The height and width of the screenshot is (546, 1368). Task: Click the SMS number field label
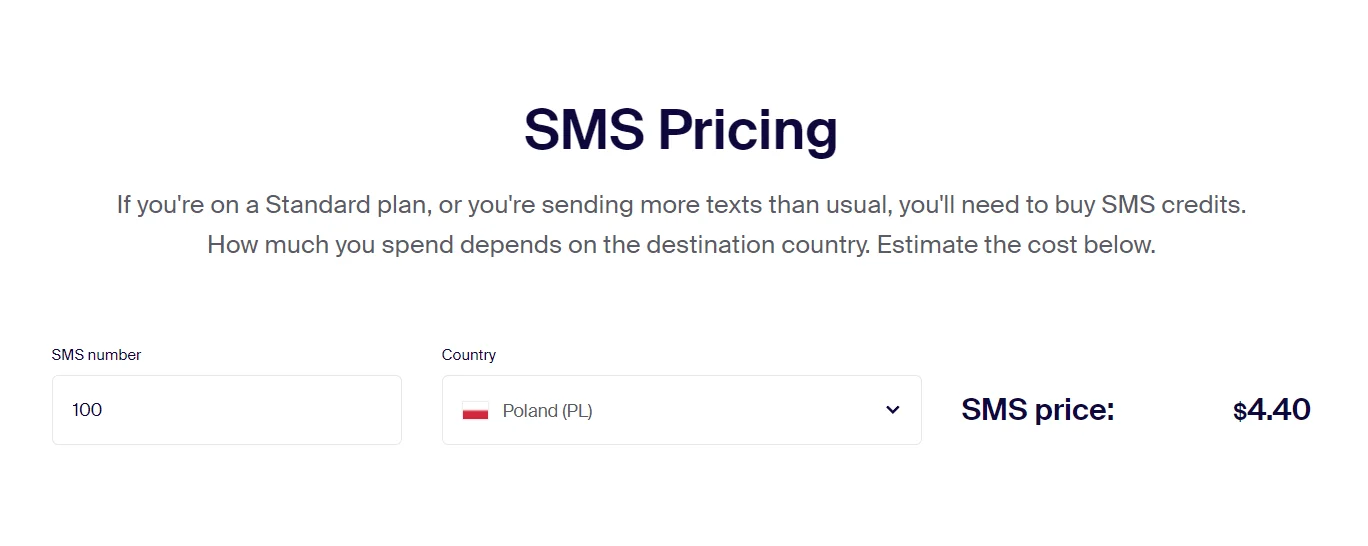96,355
